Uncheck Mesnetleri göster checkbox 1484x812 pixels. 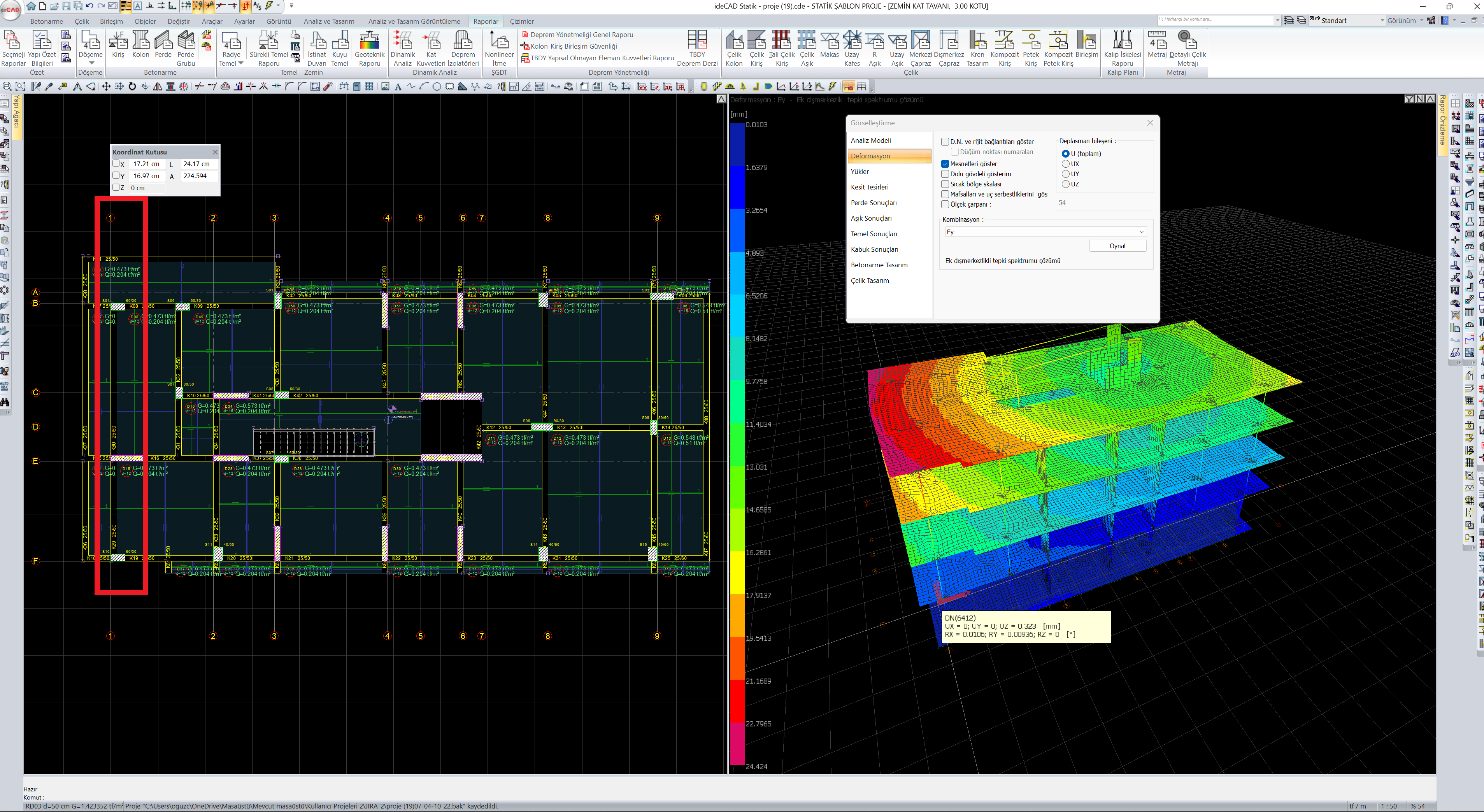pyautogui.click(x=945, y=163)
